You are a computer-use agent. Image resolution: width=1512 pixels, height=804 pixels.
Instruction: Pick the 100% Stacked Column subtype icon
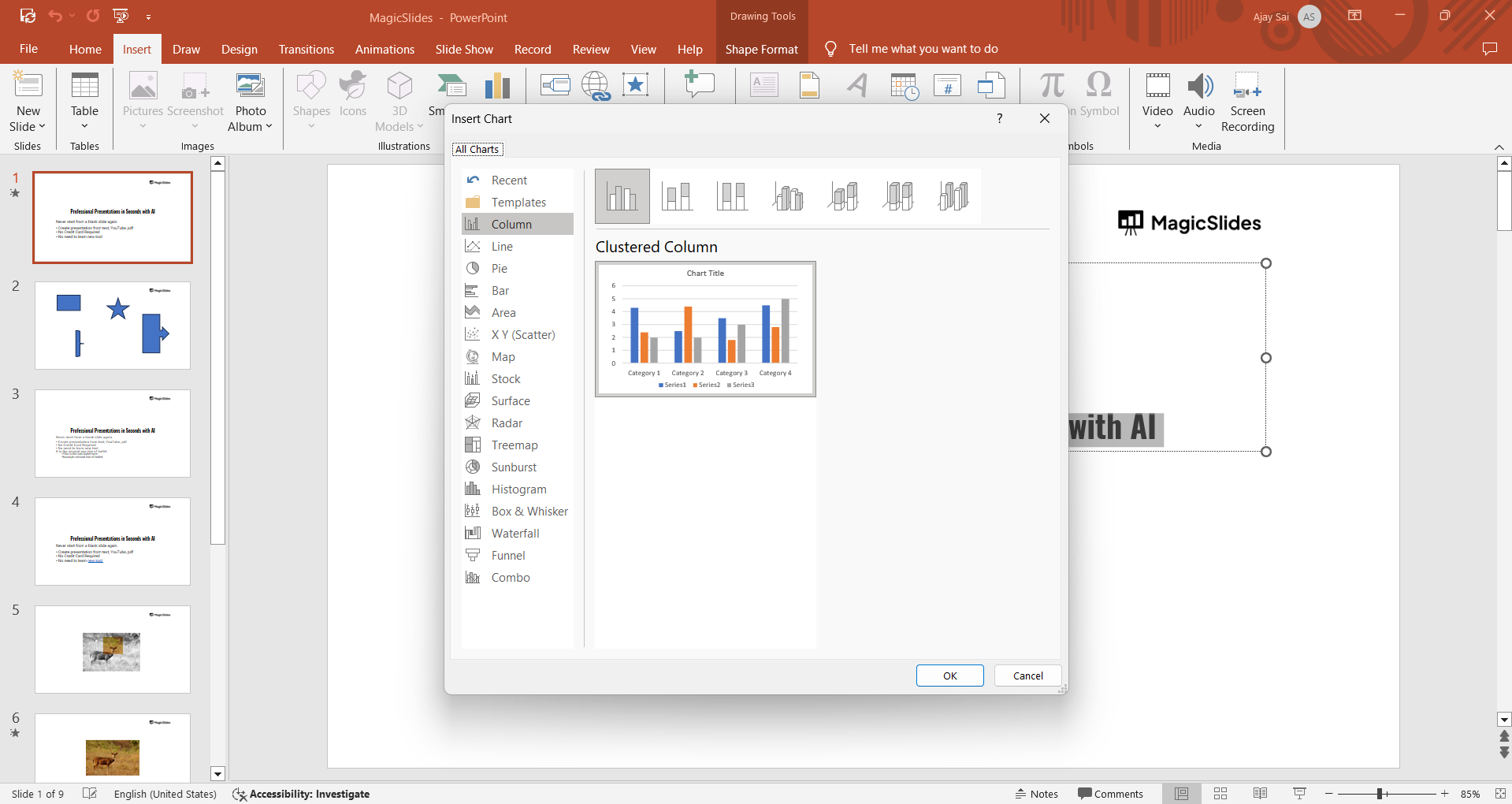(x=732, y=196)
